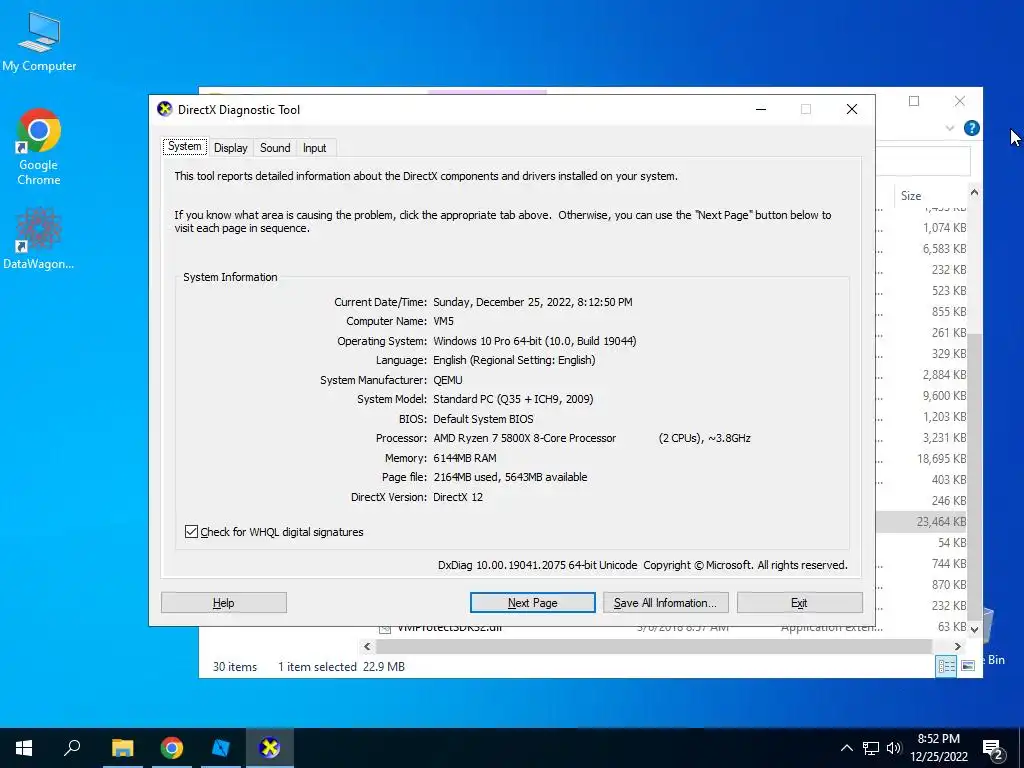Click the Explorer search input field

coord(923,160)
